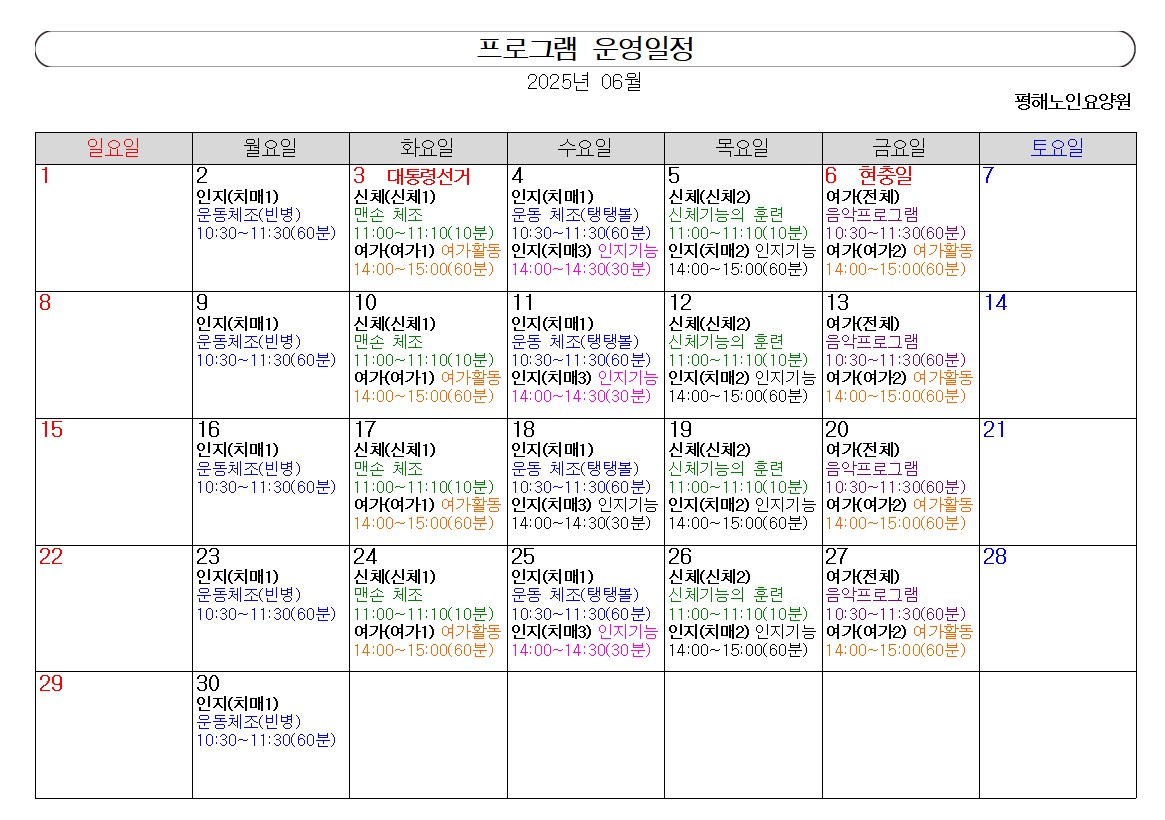Screen dimensions: 1165x820
Task: Select the 월요일 column header
Action: (x=270, y=148)
